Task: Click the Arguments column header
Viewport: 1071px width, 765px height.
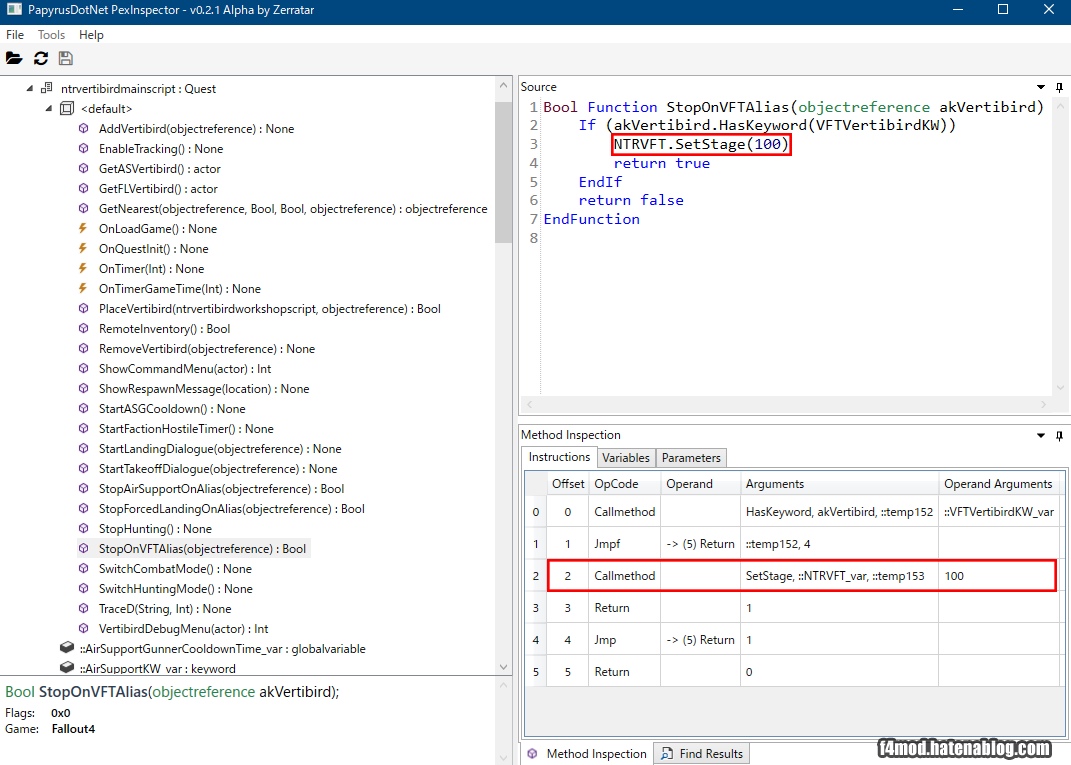Action: tap(839, 484)
